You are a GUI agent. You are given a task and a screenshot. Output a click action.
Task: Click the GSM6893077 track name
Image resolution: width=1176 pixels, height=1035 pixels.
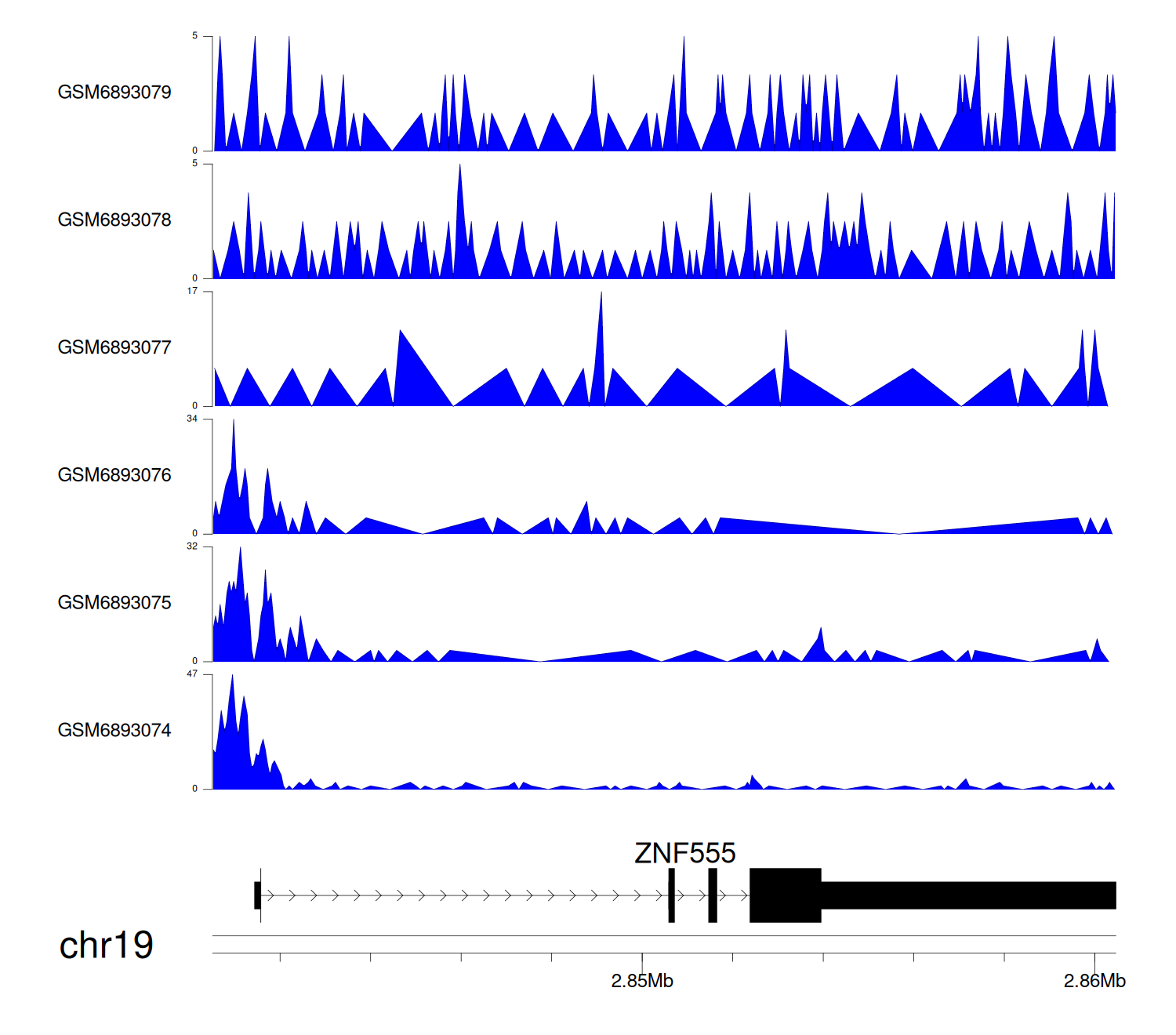pyautogui.click(x=114, y=347)
